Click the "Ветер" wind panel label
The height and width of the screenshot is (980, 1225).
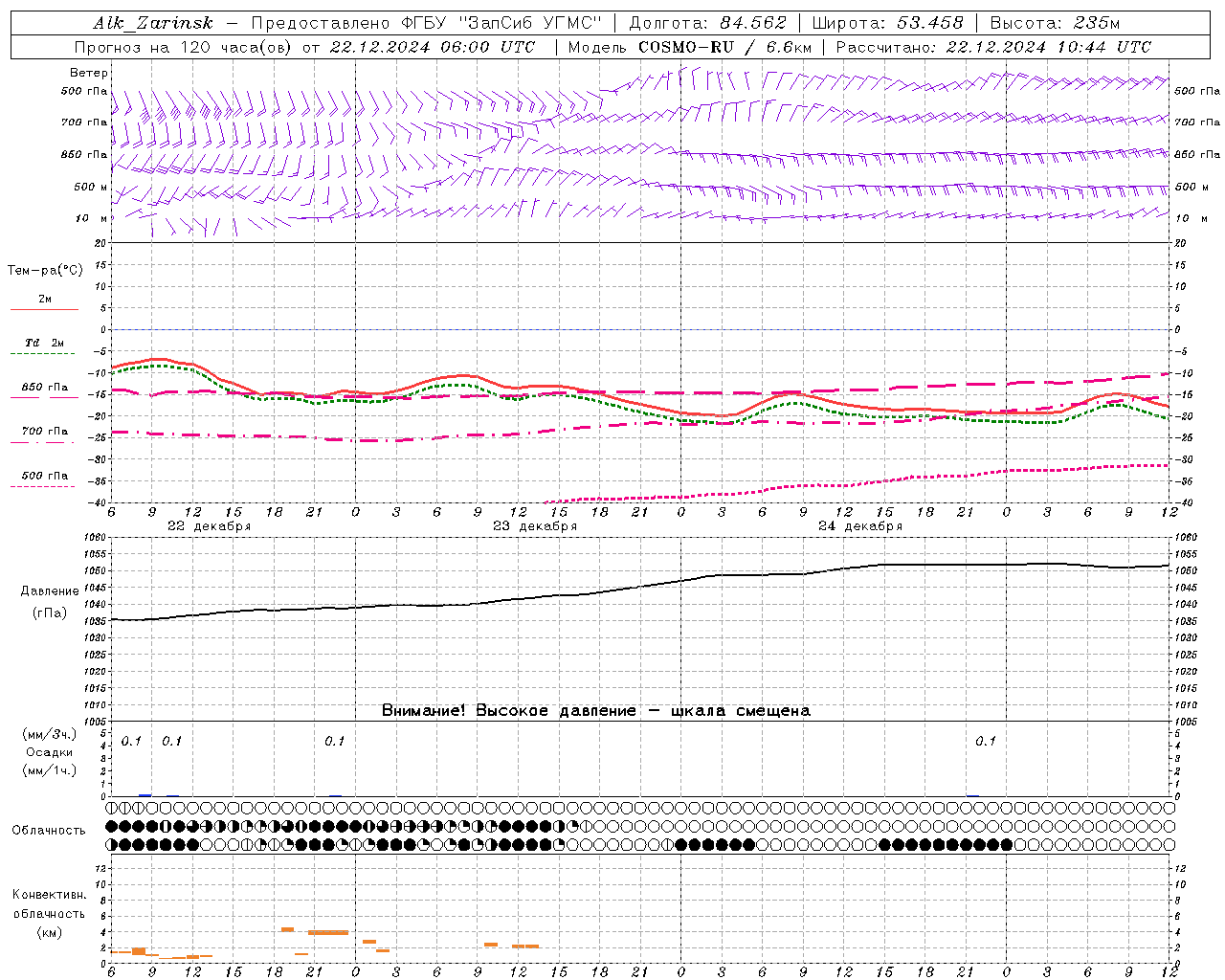(x=89, y=73)
